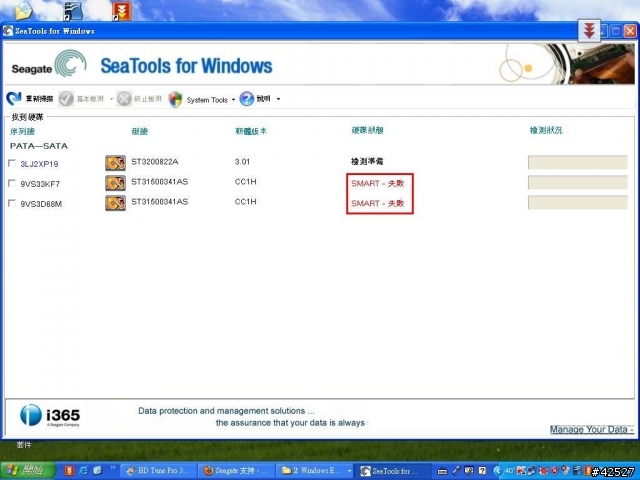Click the keyboard icon in language bar
640x480 pixels.
click(x=442, y=471)
